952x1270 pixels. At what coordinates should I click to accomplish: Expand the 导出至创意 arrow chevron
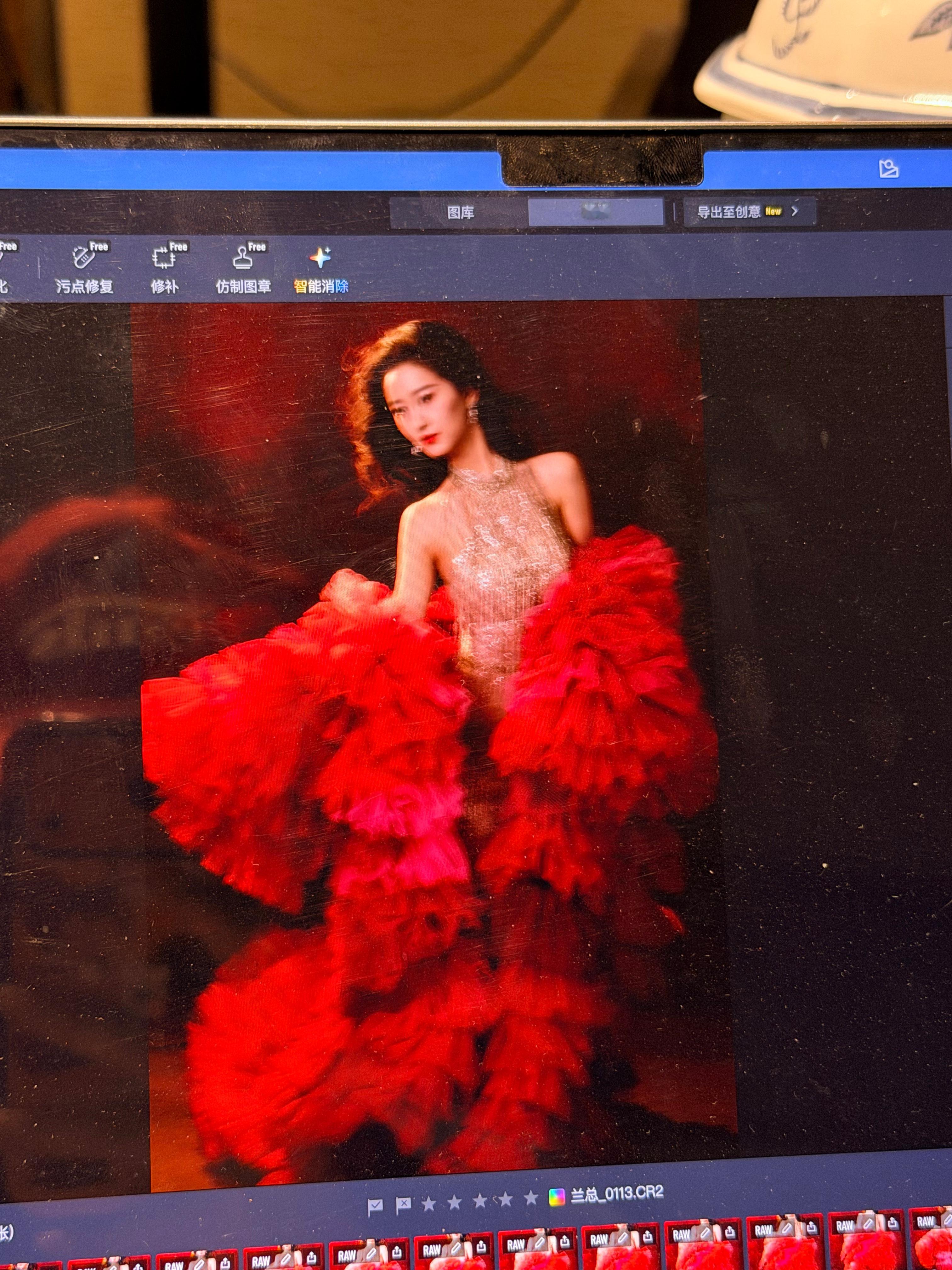795,211
